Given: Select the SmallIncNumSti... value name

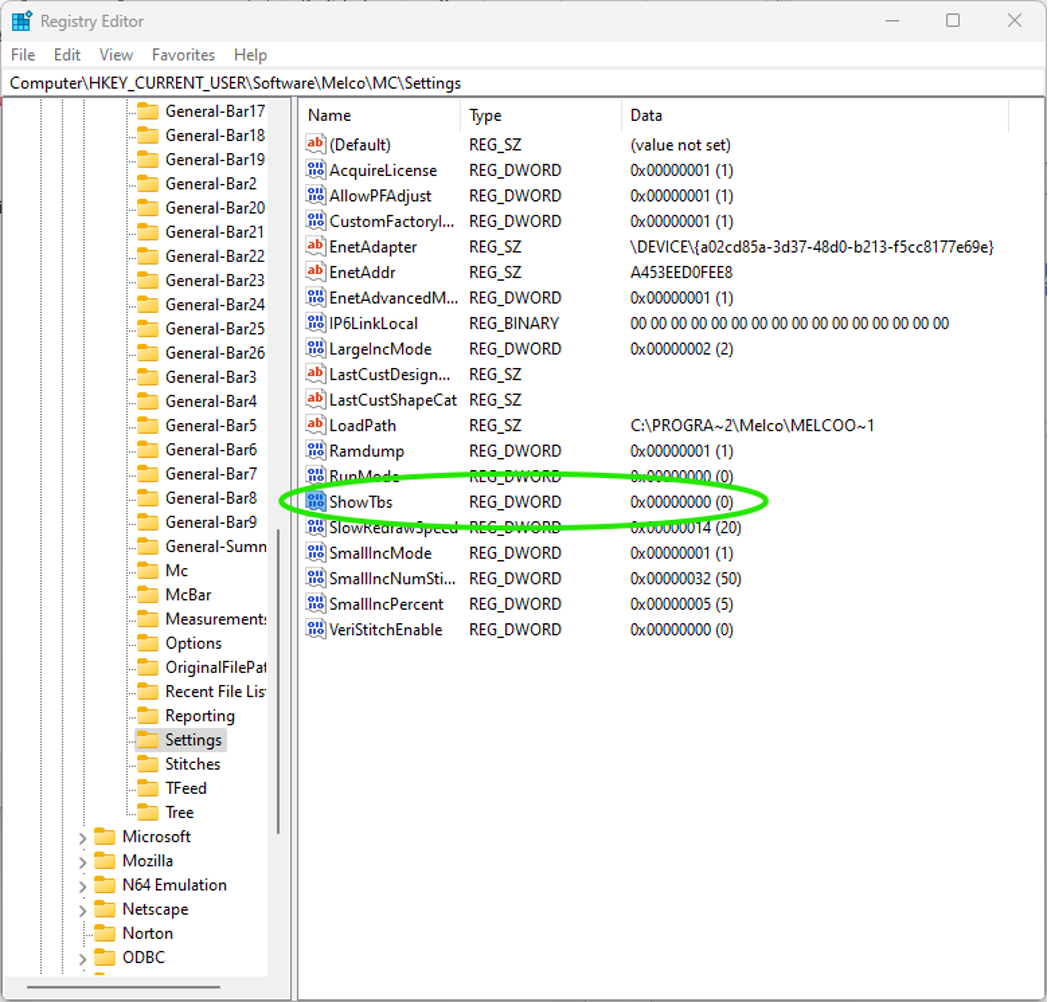Looking at the screenshot, I should [x=392, y=578].
